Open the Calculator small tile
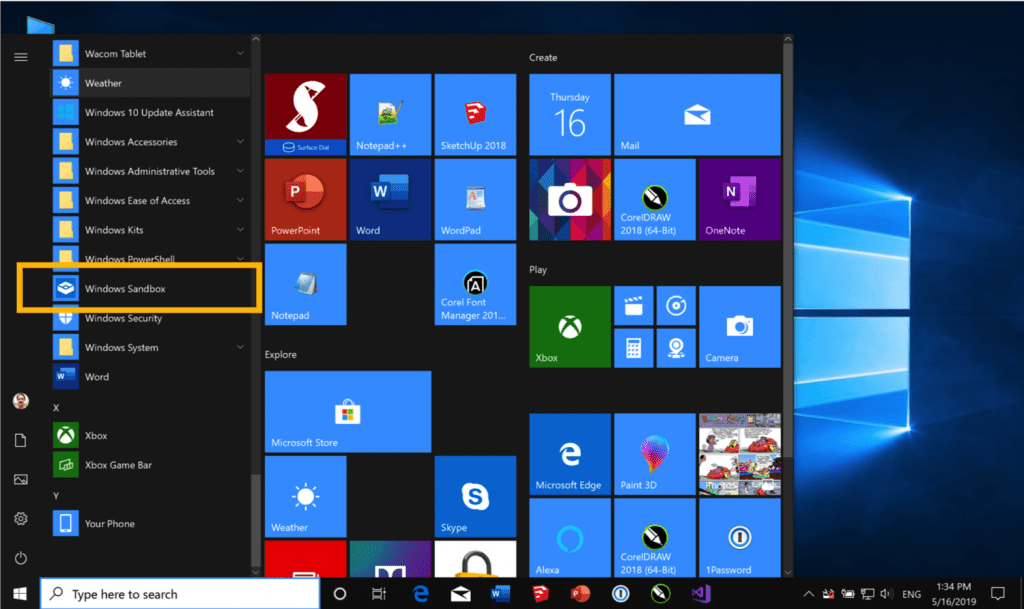The image size is (1024, 609). click(633, 348)
